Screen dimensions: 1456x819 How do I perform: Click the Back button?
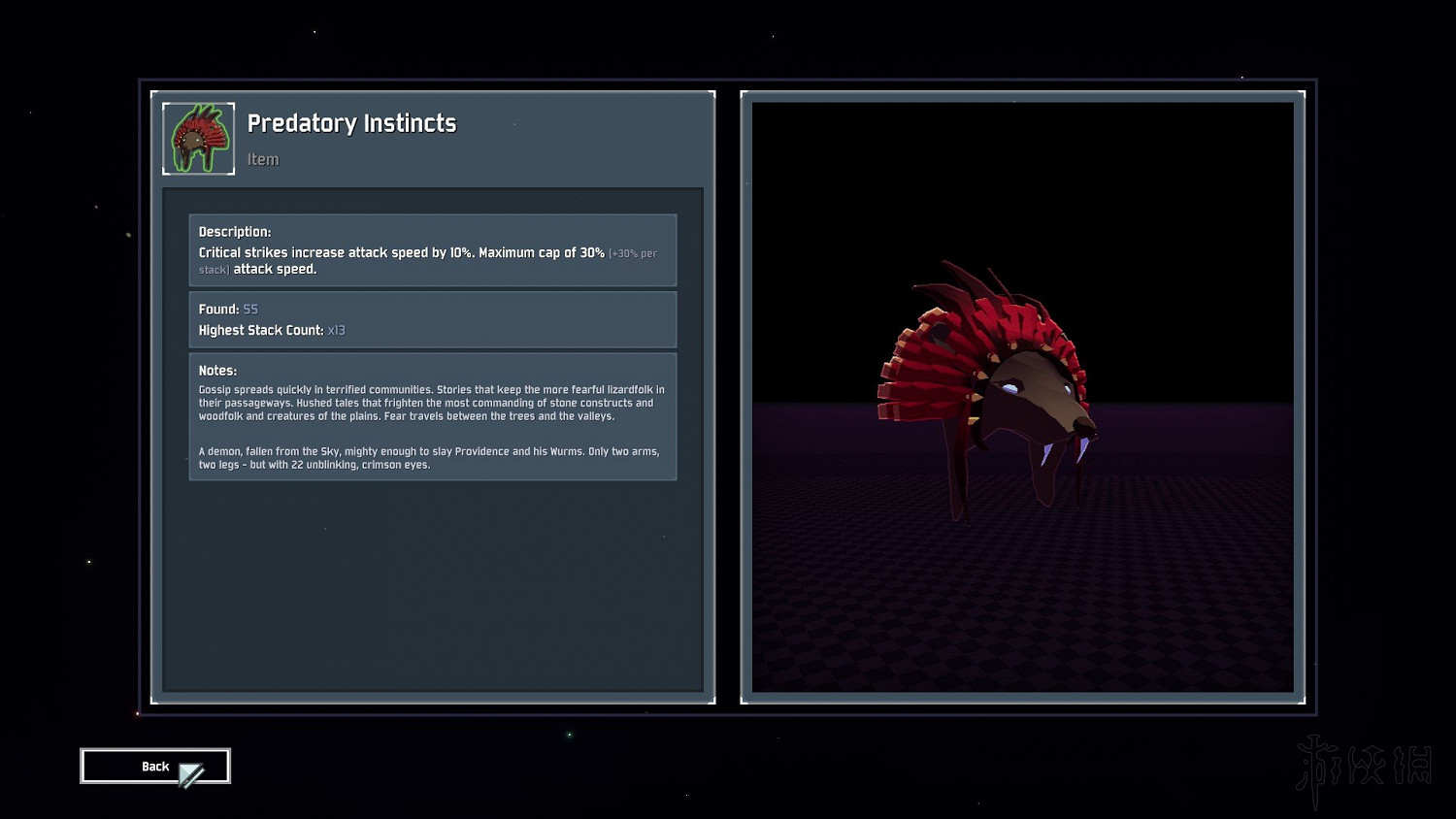pos(154,766)
